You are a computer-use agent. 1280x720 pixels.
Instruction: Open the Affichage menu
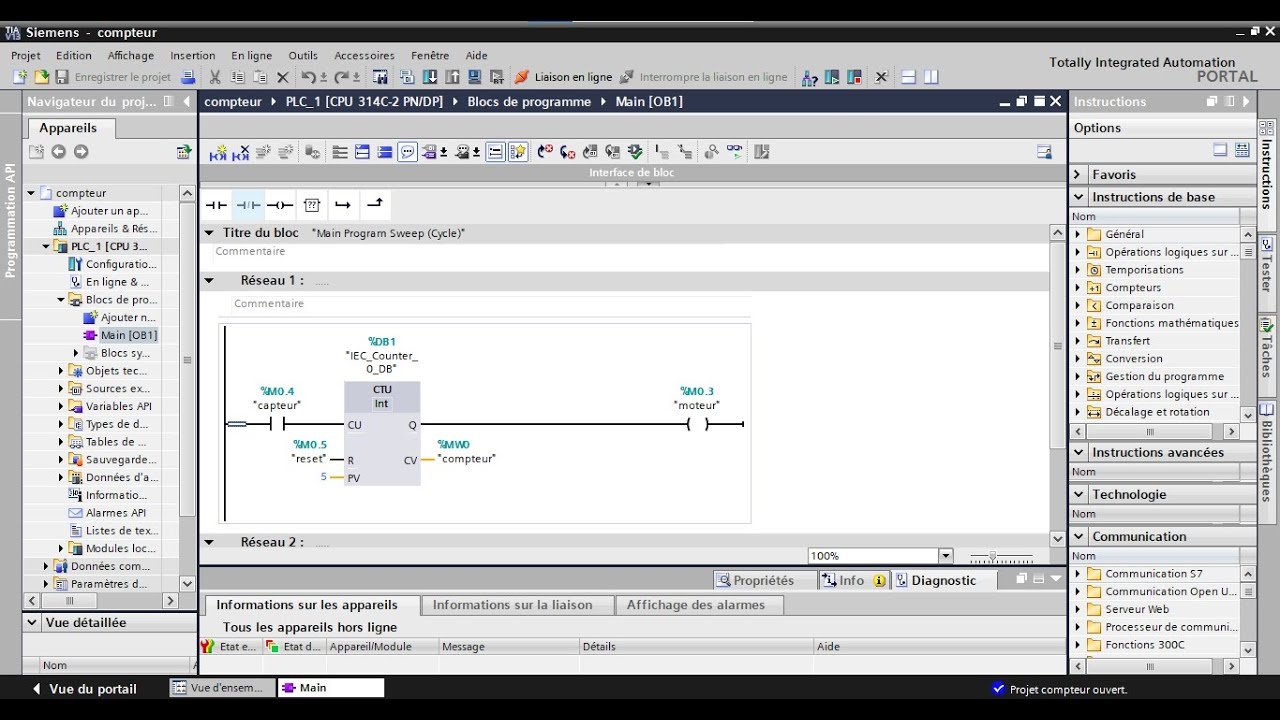pyautogui.click(x=131, y=56)
